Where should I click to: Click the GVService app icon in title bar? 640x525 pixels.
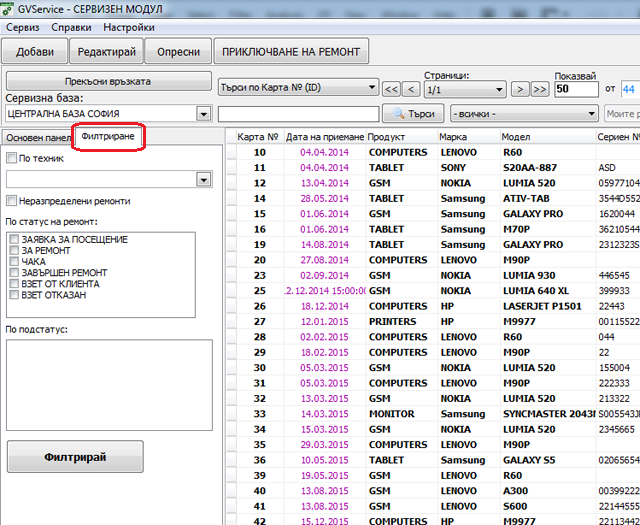(x=7, y=9)
